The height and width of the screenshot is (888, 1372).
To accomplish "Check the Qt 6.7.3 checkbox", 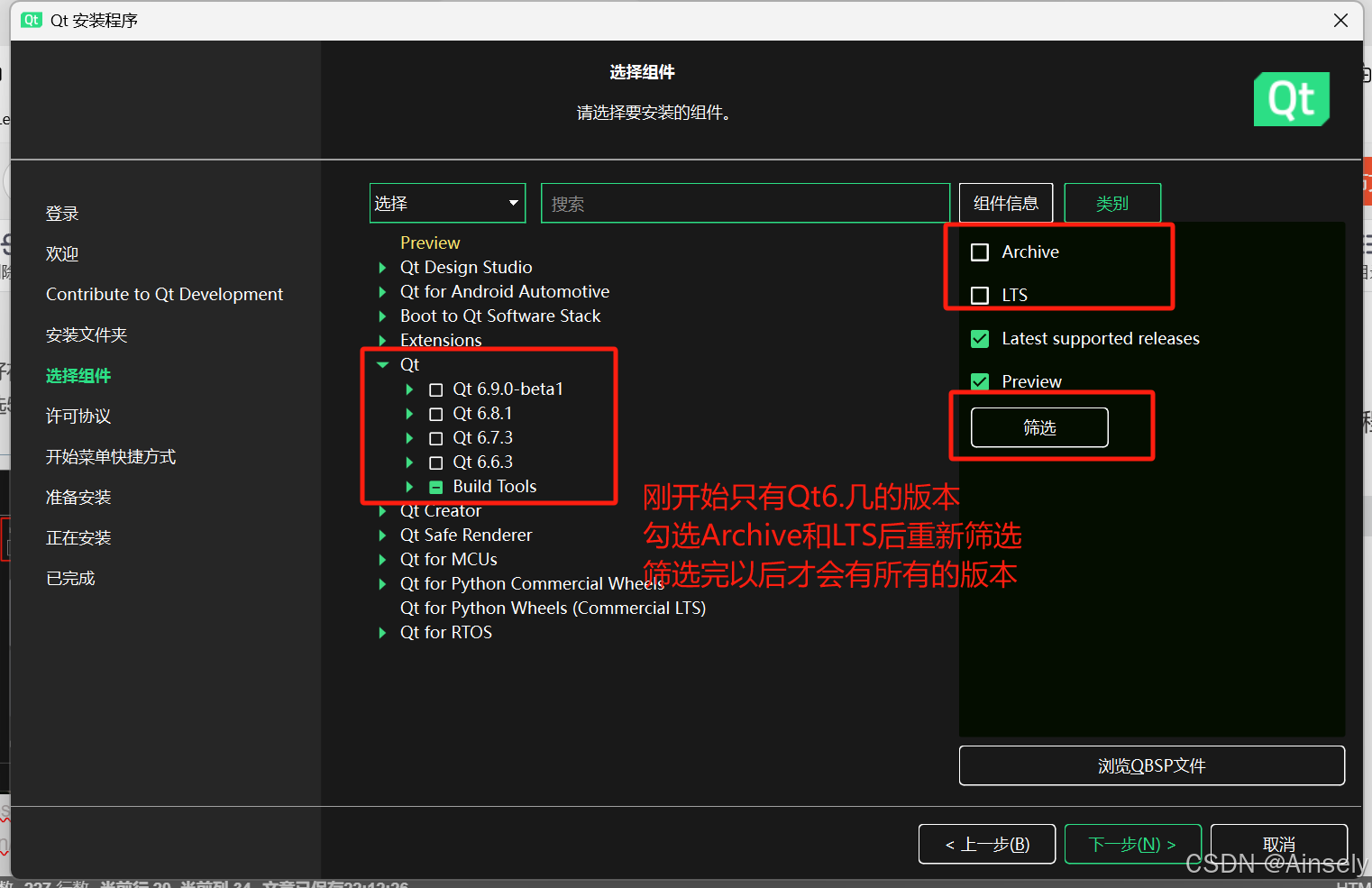I will pos(436,439).
